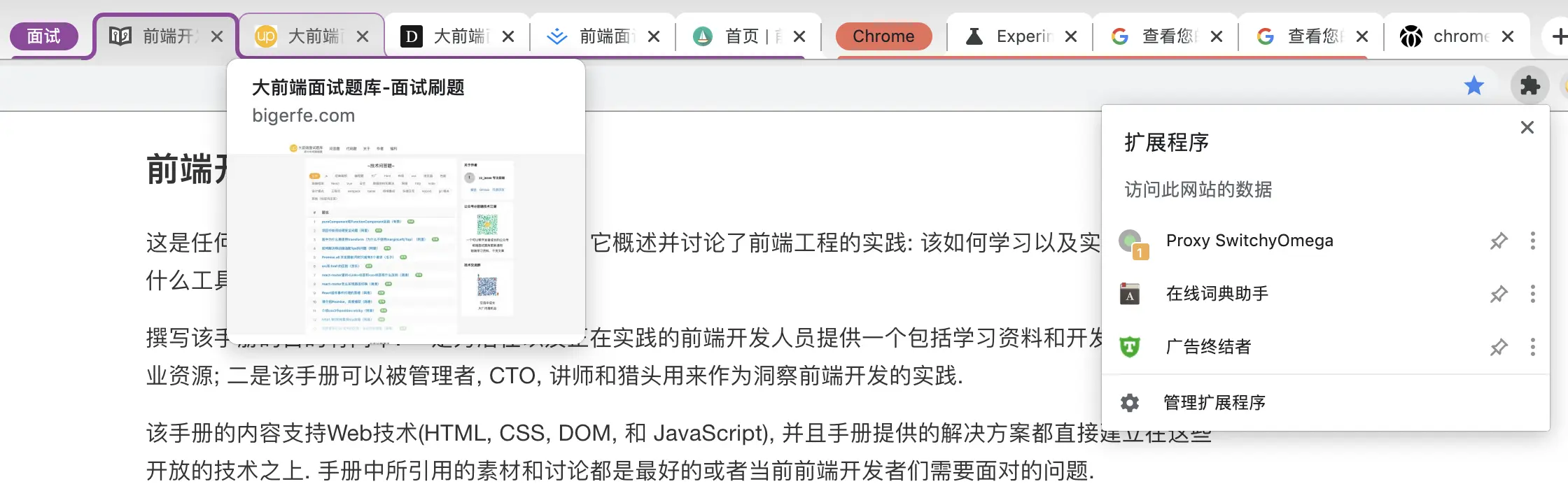The width and height of the screenshot is (1568, 491).
Task: Click the 面试 tab group label
Action: point(43,36)
